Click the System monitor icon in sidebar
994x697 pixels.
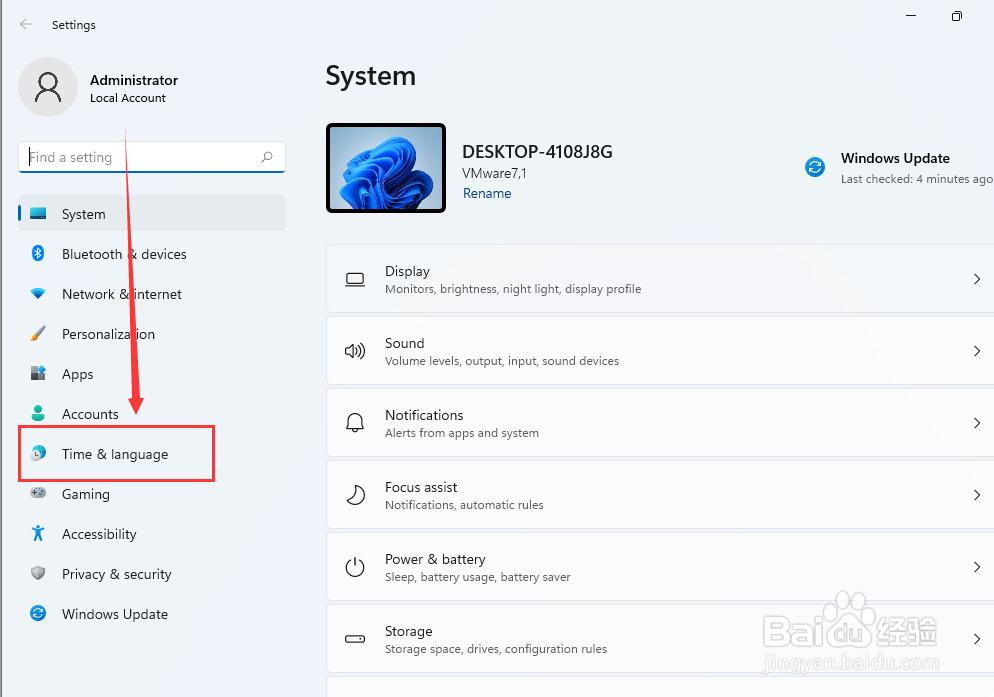point(38,213)
